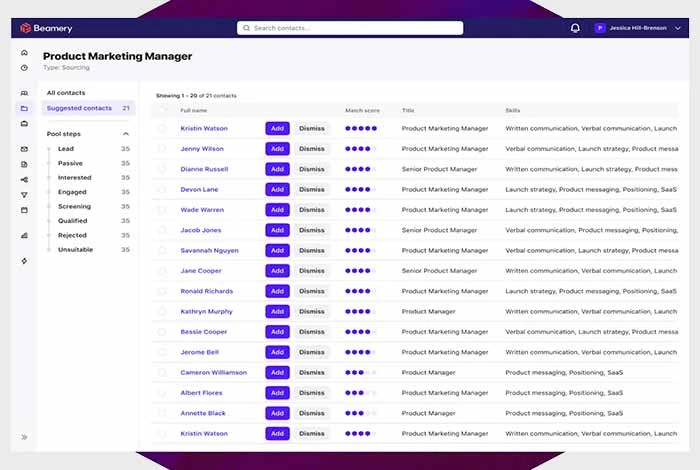The image size is (700, 470).
Task: Go to Home via sidebar house icon
Action: pos(24,53)
